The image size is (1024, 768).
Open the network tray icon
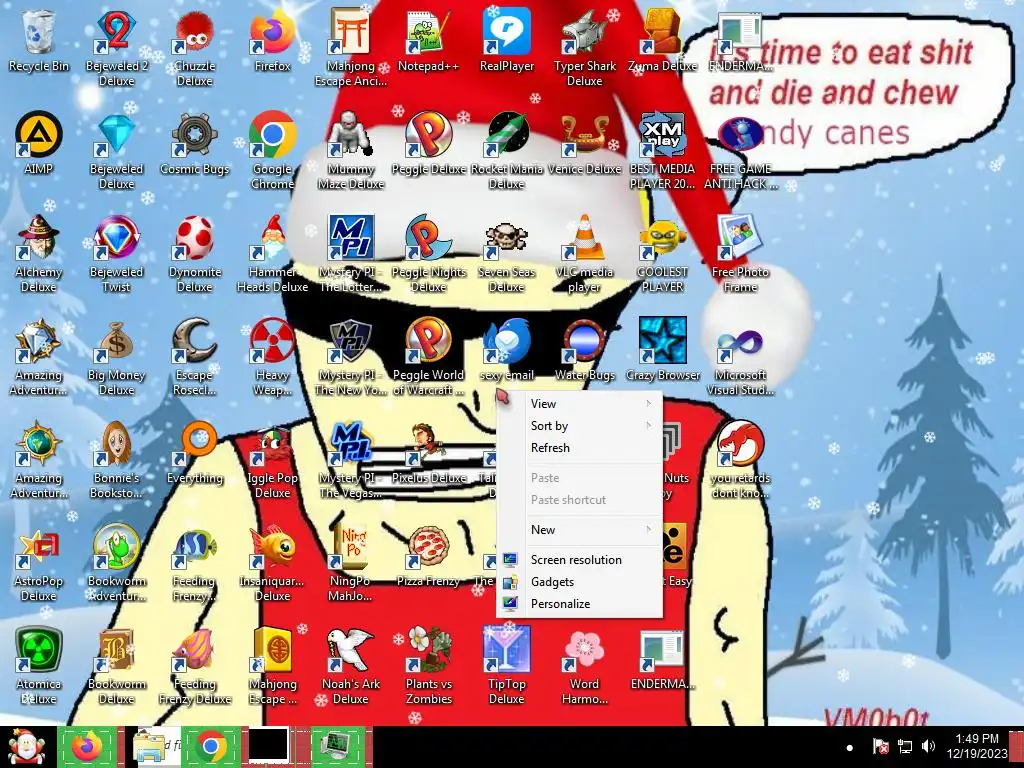904,746
